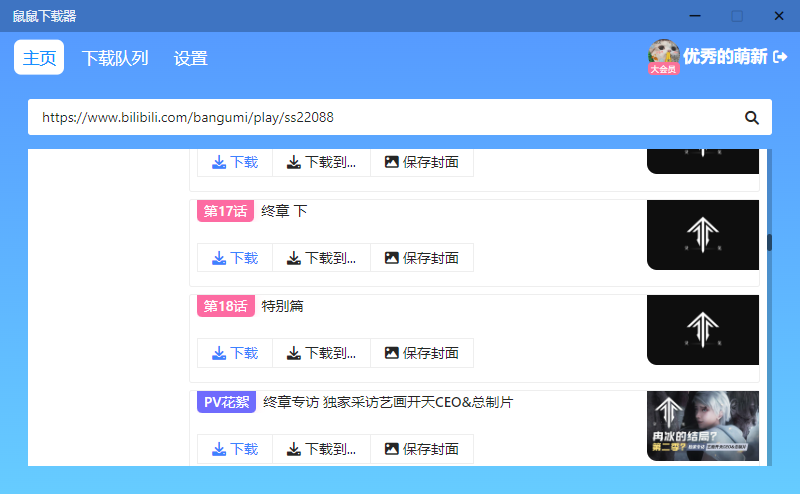This screenshot has width=800, height=494.
Task: Open the 下载队列 tab
Action: click(115, 58)
